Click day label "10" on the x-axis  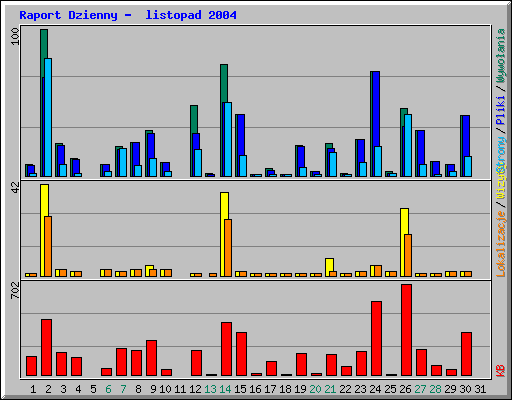(x=165, y=389)
